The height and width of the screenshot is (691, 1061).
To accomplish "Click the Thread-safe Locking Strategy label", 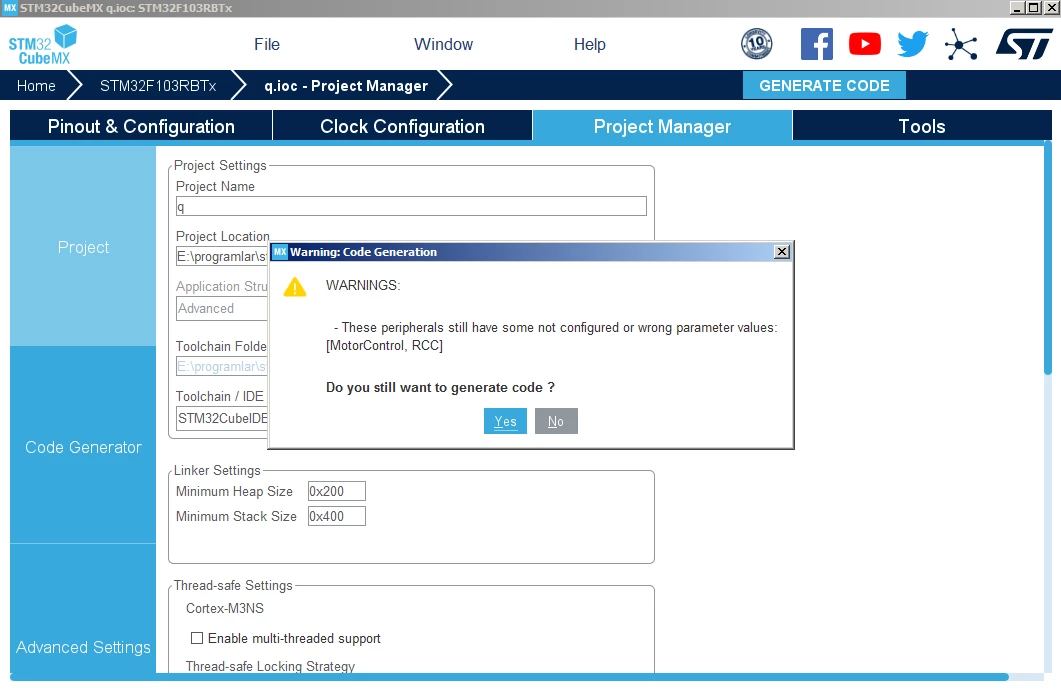I will point(270,667).
